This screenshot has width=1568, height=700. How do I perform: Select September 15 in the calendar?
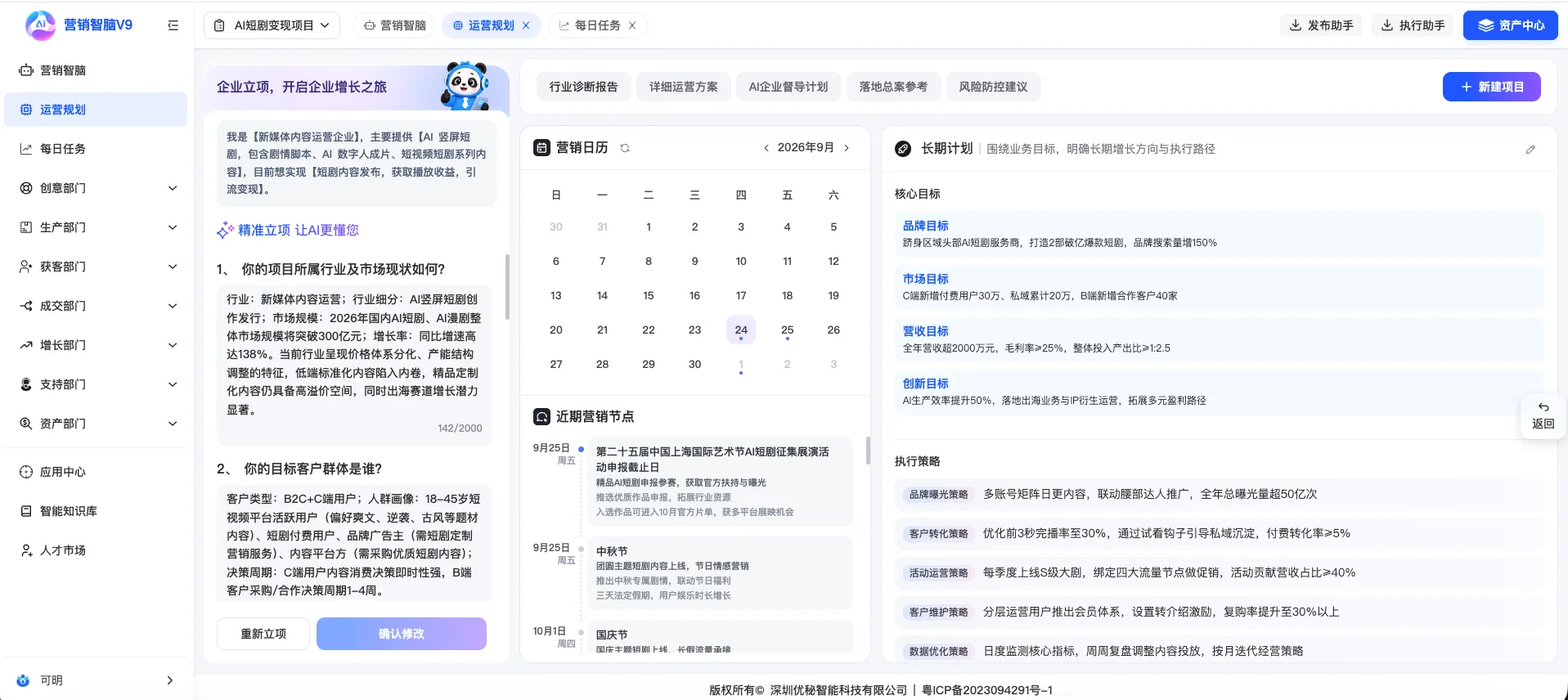[649, 295]
